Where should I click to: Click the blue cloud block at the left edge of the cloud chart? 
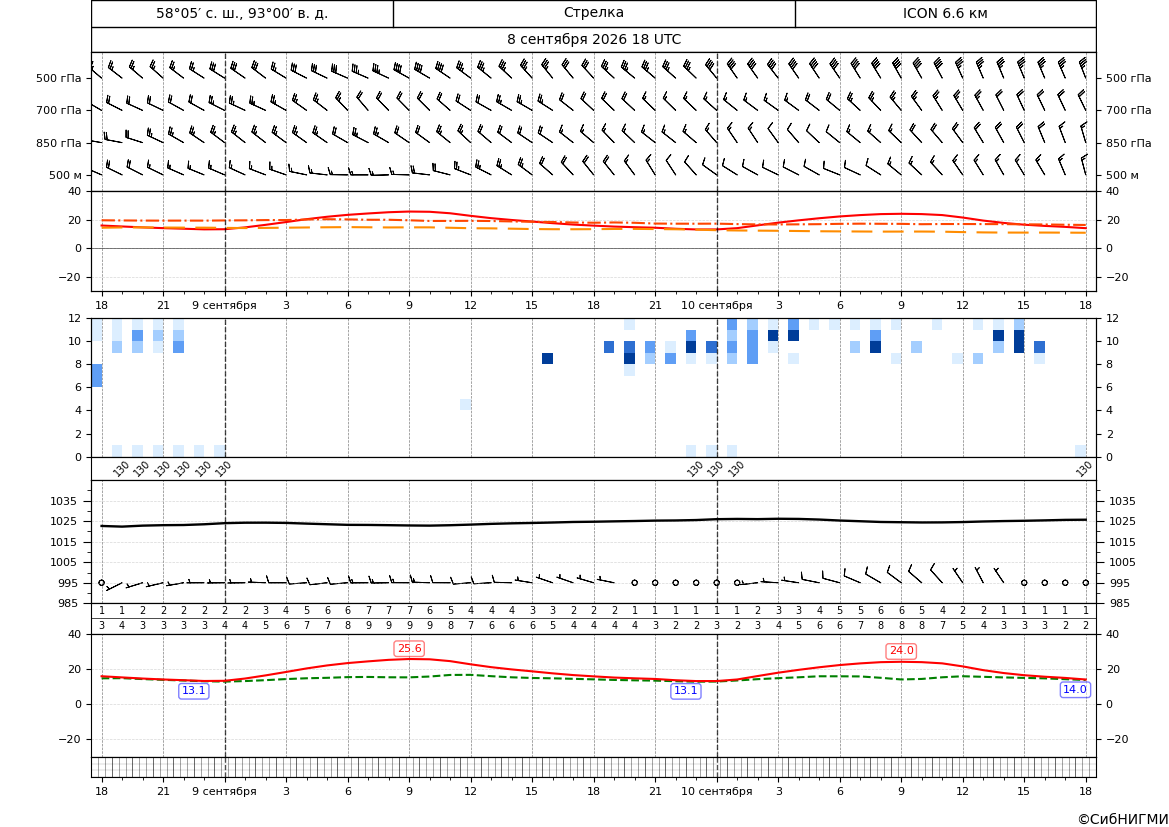[x=97, y=375]
